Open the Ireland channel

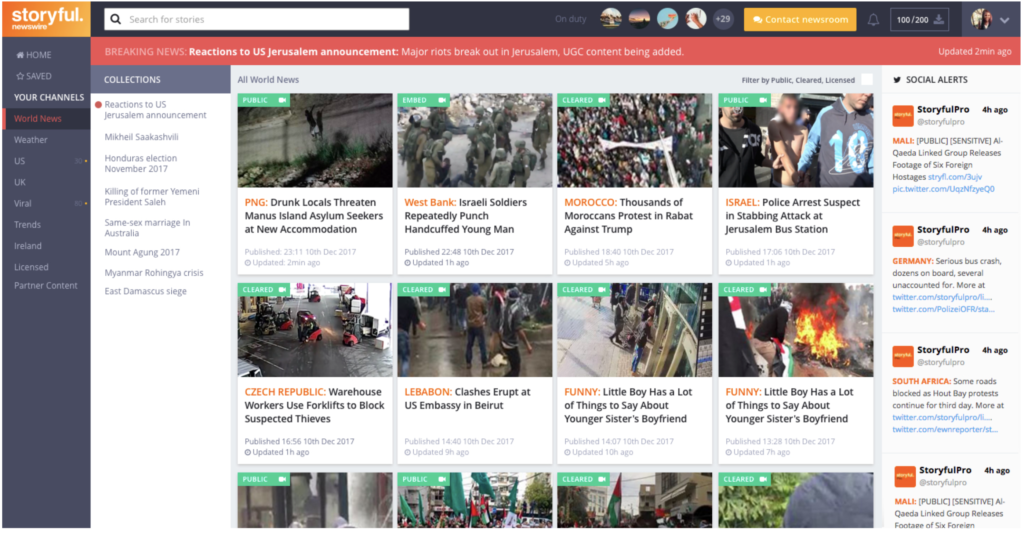(x=28, y=246)
